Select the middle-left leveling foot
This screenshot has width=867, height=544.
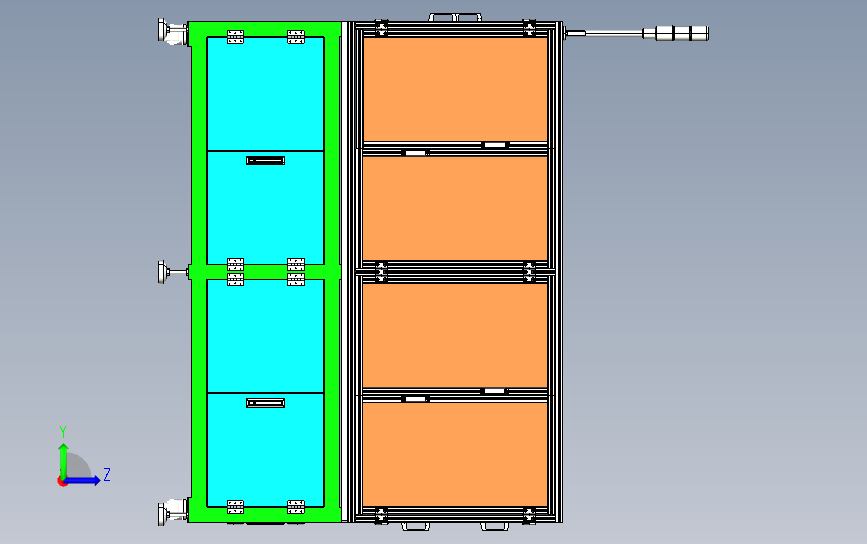173,272
